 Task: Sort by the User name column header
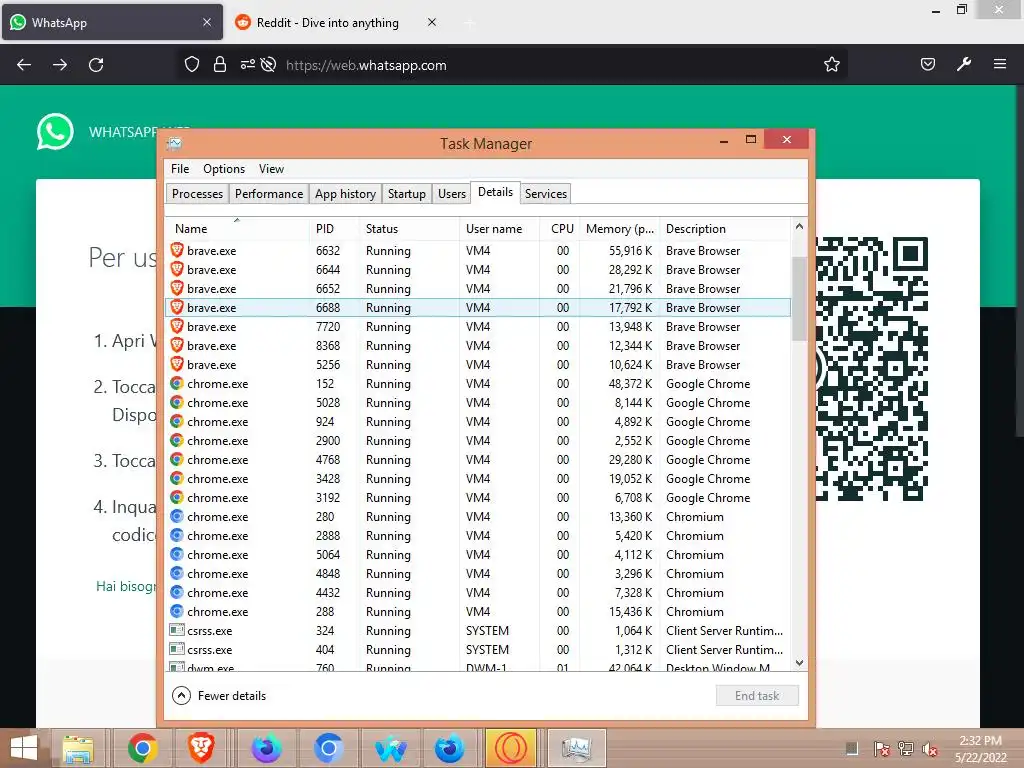point(500,229)
